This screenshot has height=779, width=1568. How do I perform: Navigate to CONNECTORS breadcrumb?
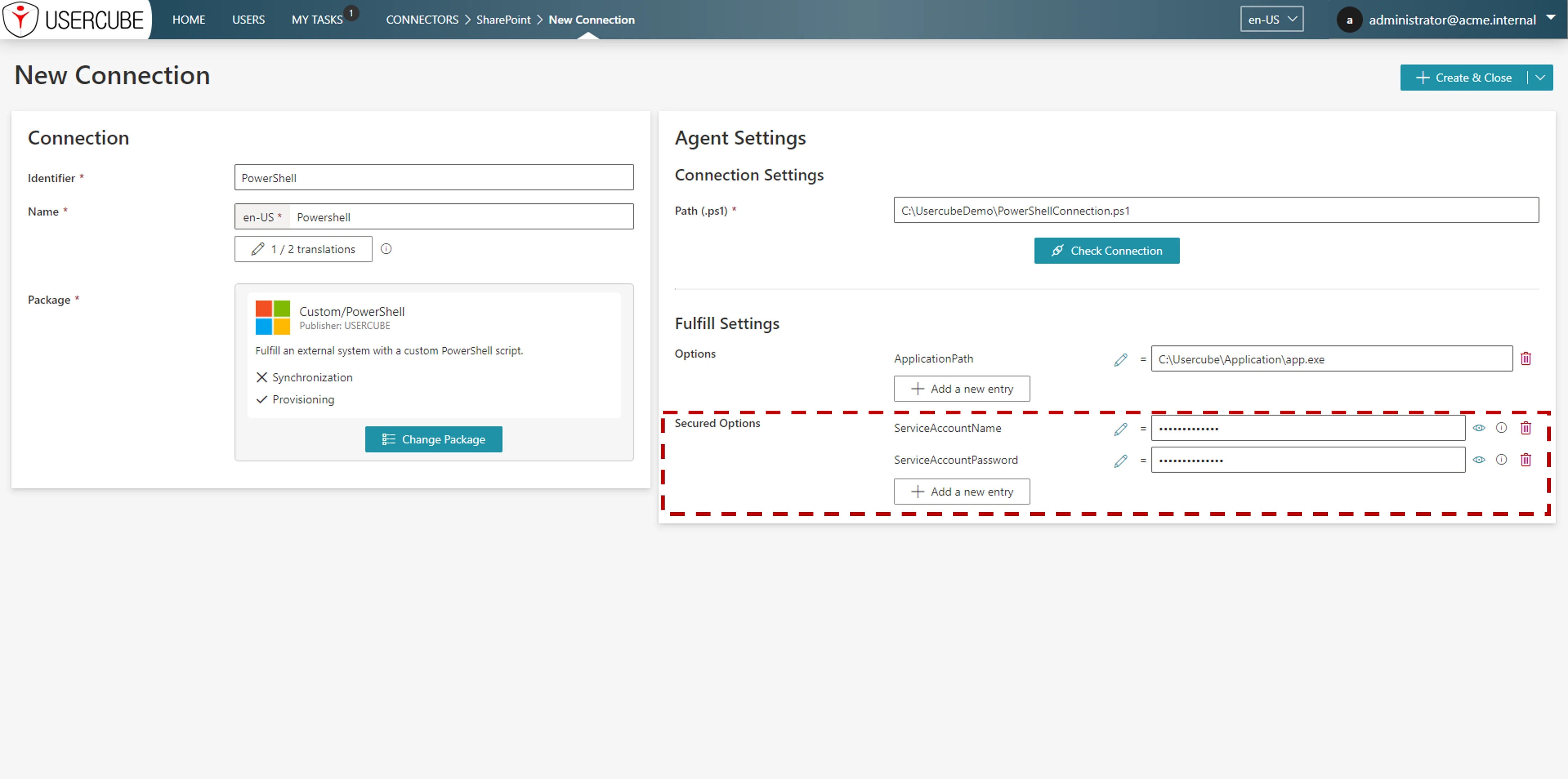click(422, 20)
